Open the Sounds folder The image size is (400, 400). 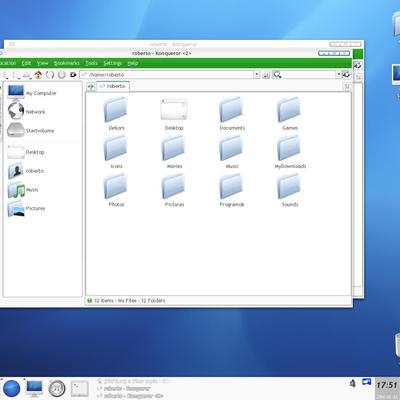(x=290, y=190)
